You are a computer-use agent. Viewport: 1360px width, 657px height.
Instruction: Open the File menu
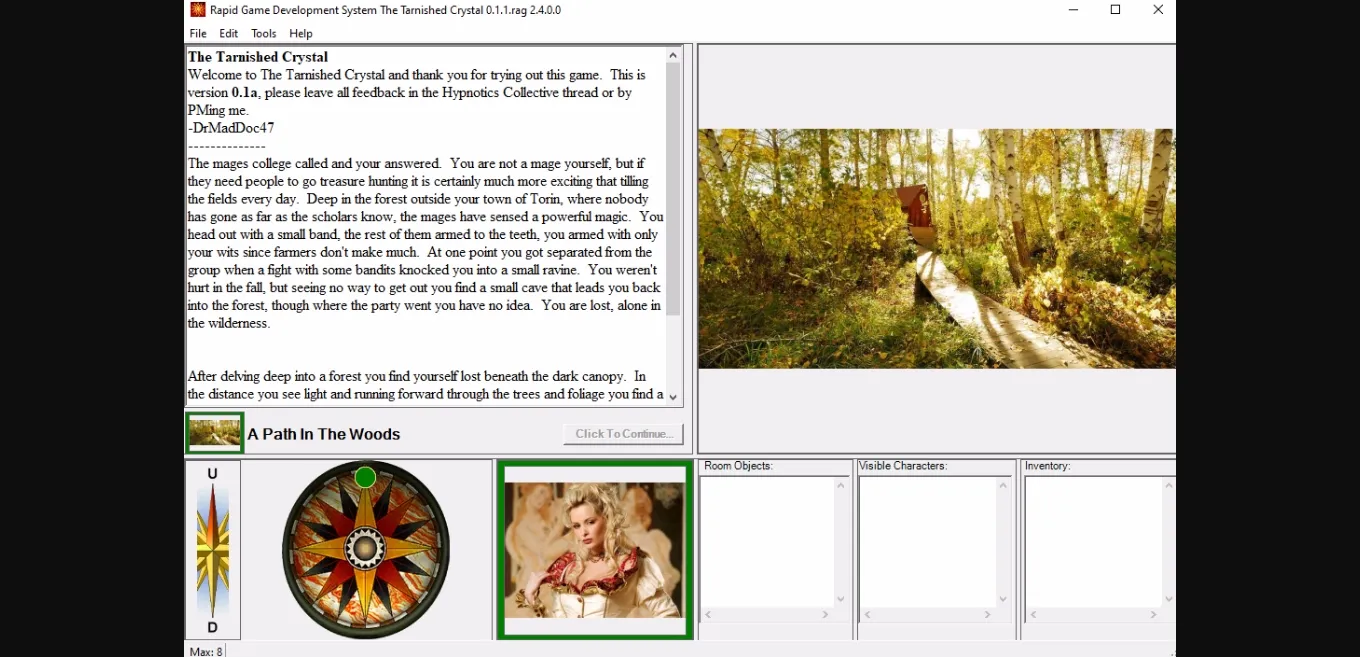[198, 33]
